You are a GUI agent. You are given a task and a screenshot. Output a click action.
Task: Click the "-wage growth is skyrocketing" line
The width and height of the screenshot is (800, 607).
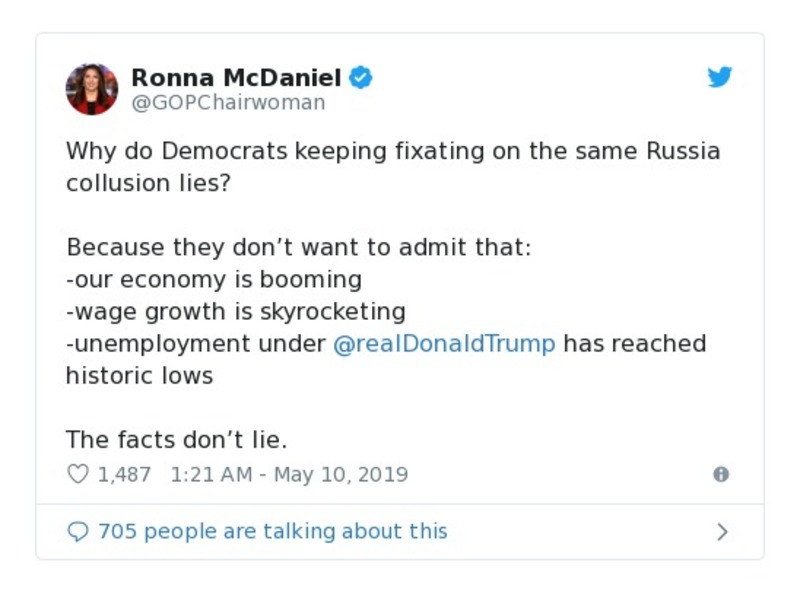pyautogui.click(x=235, y=311)
